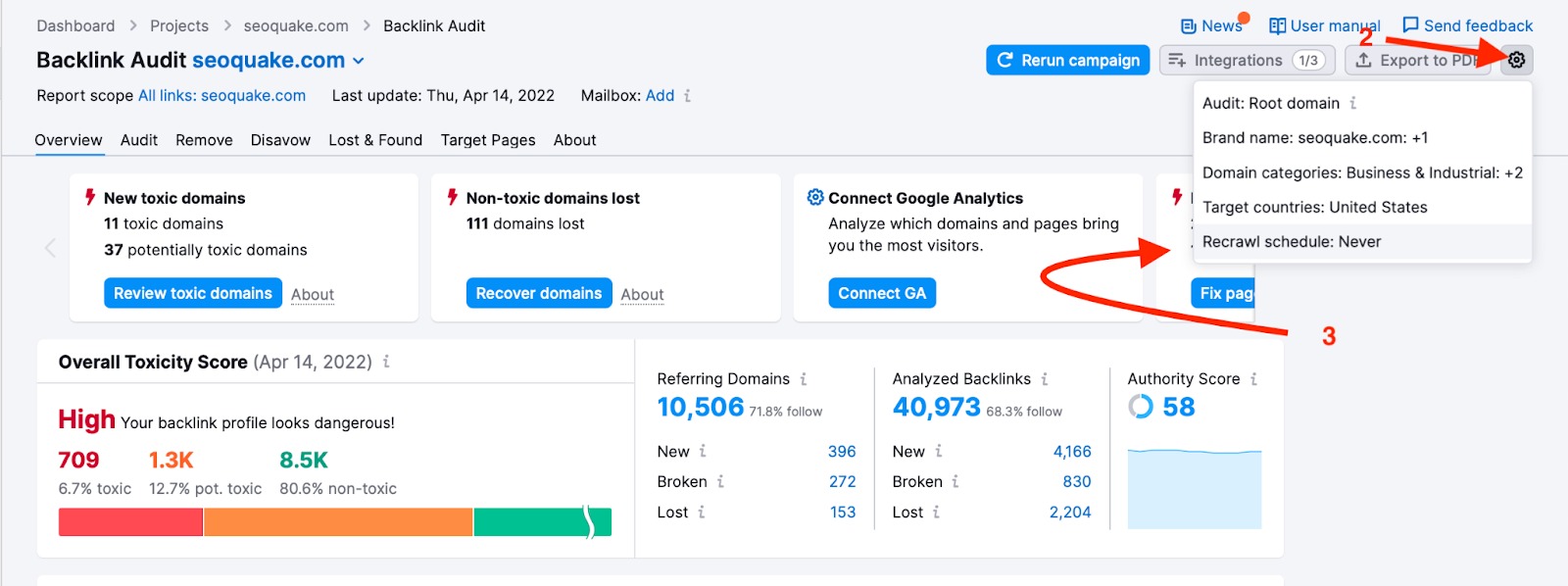Click the previous card carousel arrow
The height and width of the screenshot is (586, 1568).
[x=50, y=248]
